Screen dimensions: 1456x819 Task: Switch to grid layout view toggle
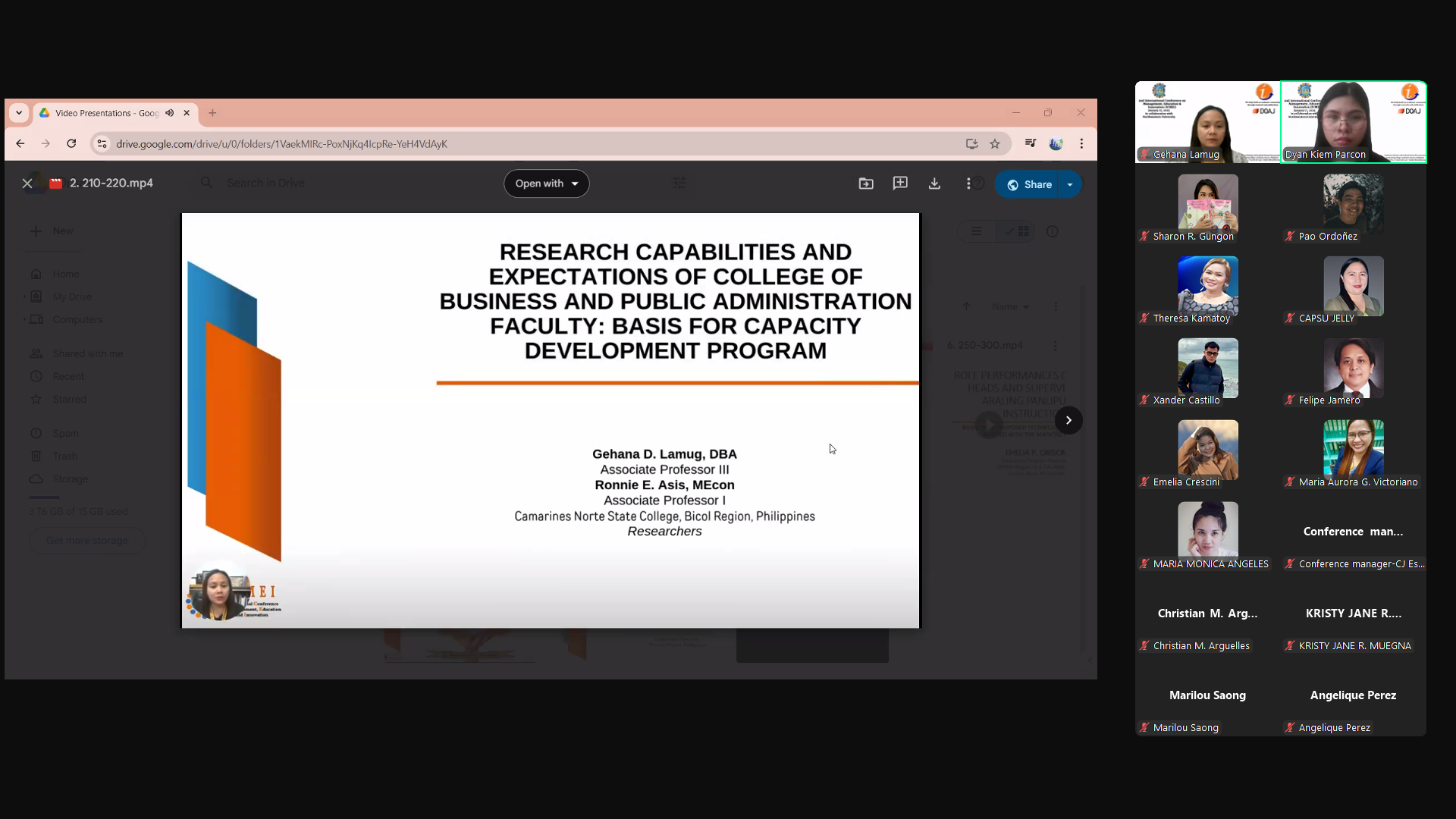(x=1017, y=231)
